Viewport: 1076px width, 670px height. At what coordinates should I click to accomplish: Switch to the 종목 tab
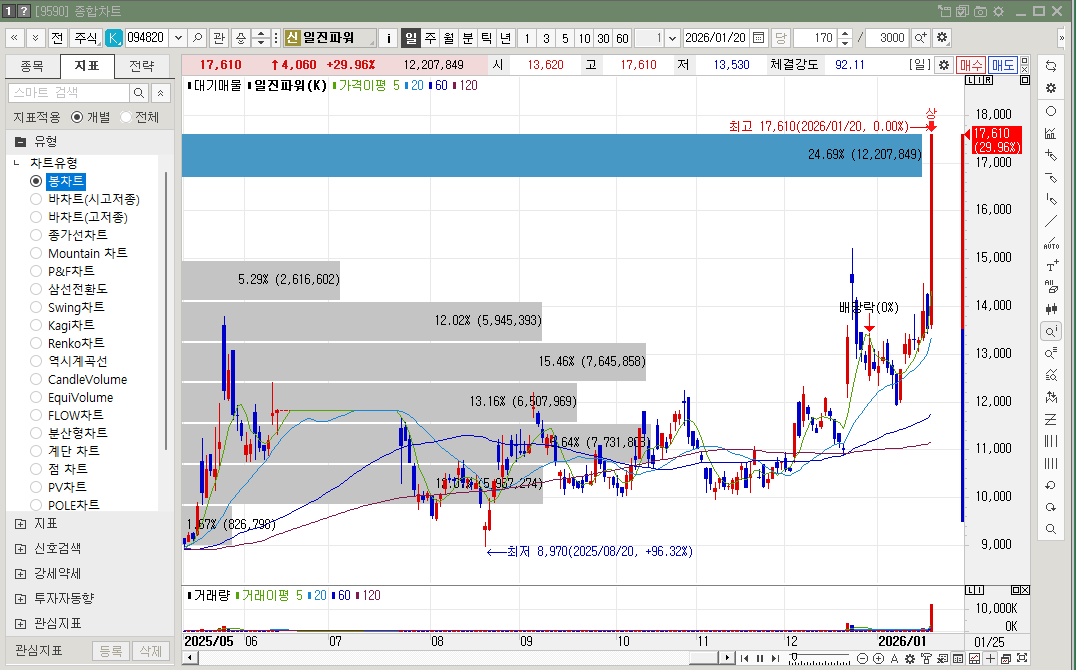coord(32,66)
